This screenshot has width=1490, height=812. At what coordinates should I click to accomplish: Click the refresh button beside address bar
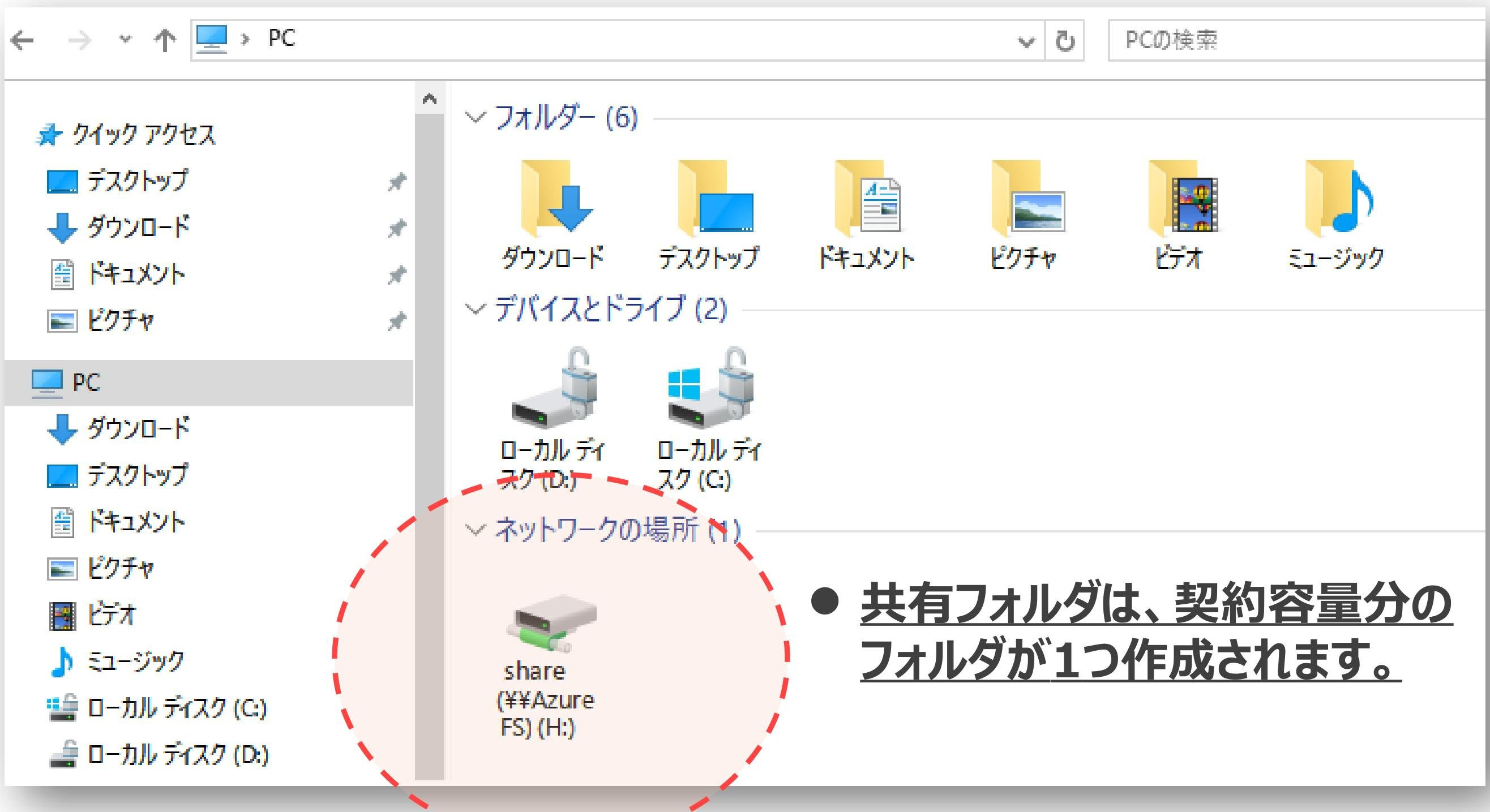point(1065,42)
